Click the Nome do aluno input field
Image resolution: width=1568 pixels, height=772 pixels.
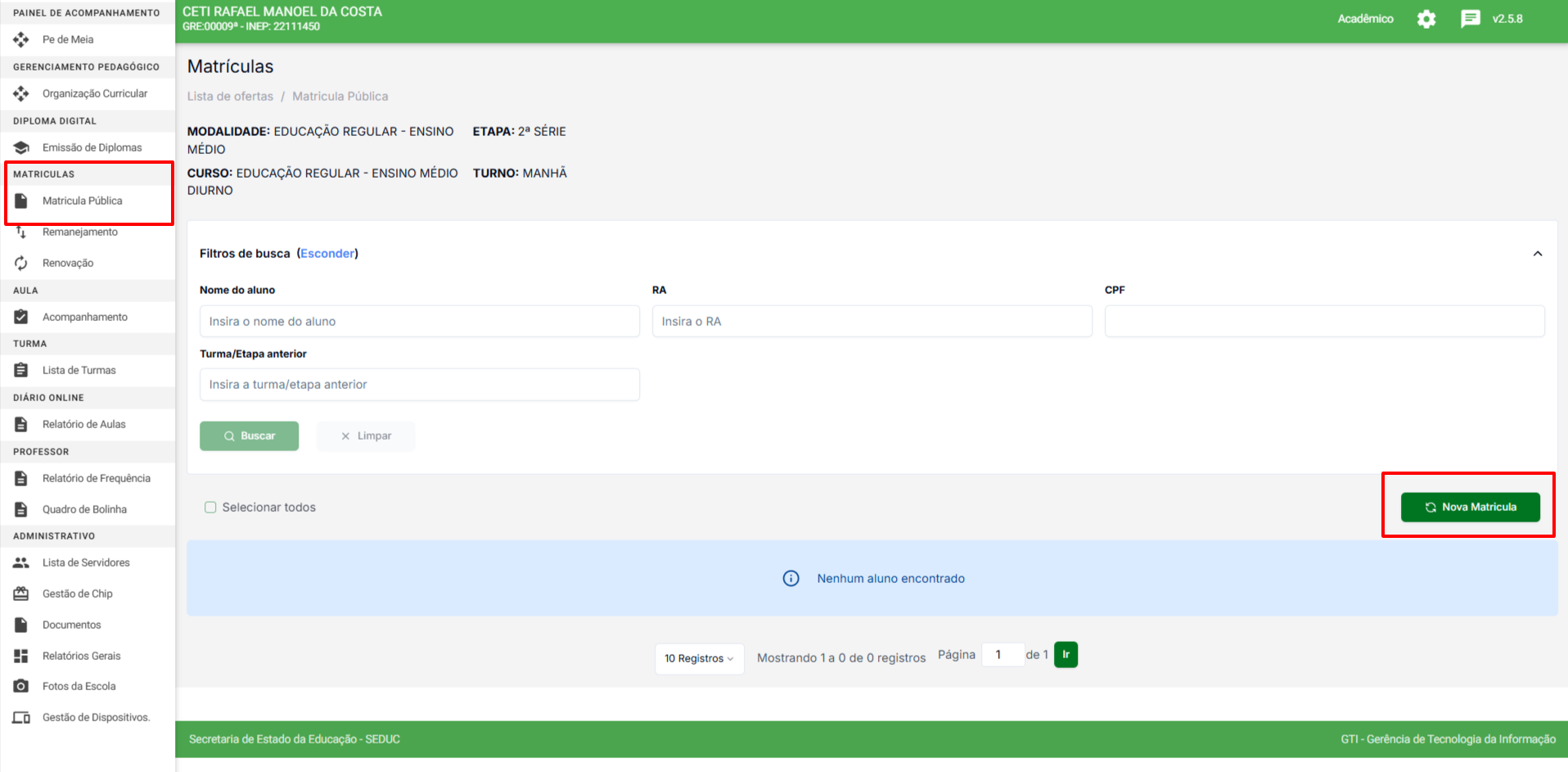click(x=419, y=321)
